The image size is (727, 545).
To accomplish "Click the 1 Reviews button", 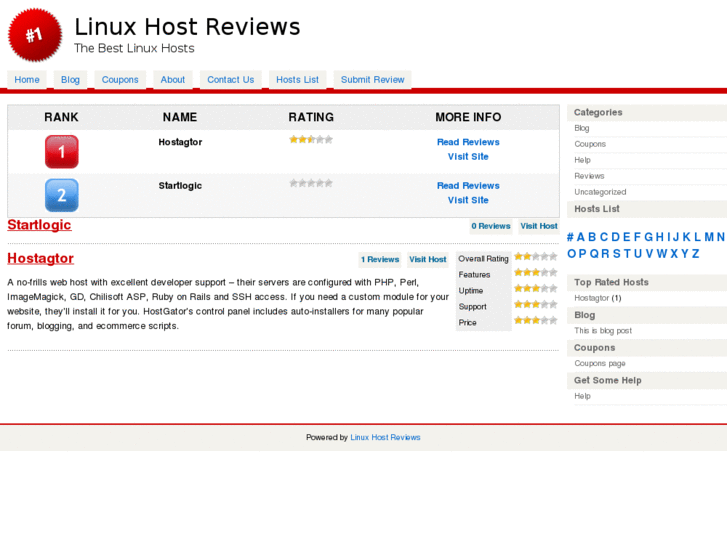I will (x=380, y=259).
